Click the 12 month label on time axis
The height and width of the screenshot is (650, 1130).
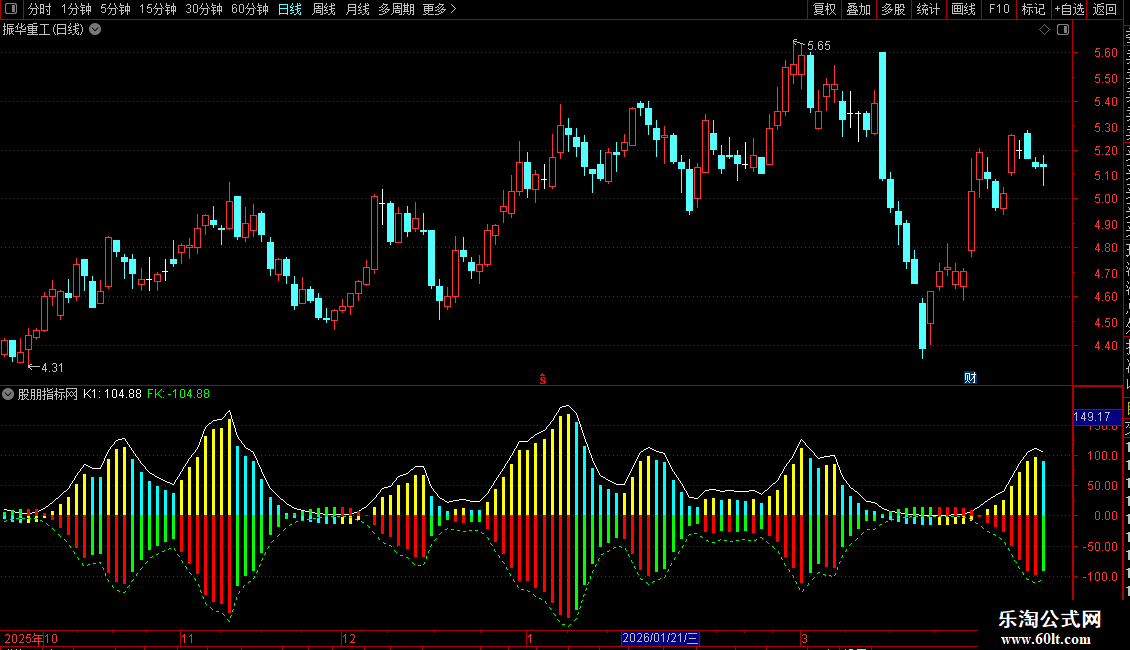coord(349,638)
